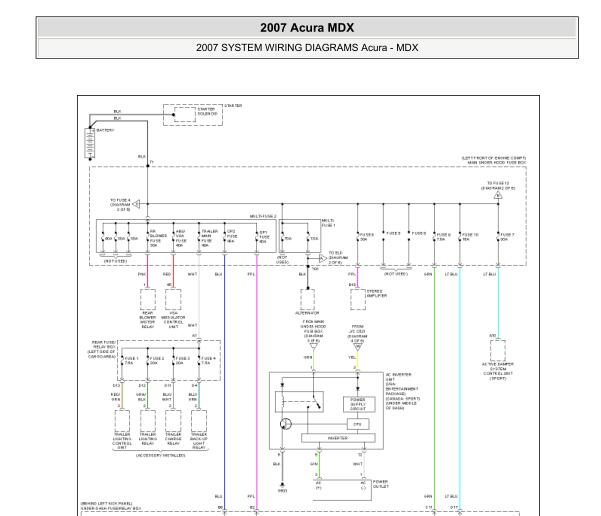Click the 'CPU' block in inverter unit
The image size is (601, 516).
tap(358, 424)
